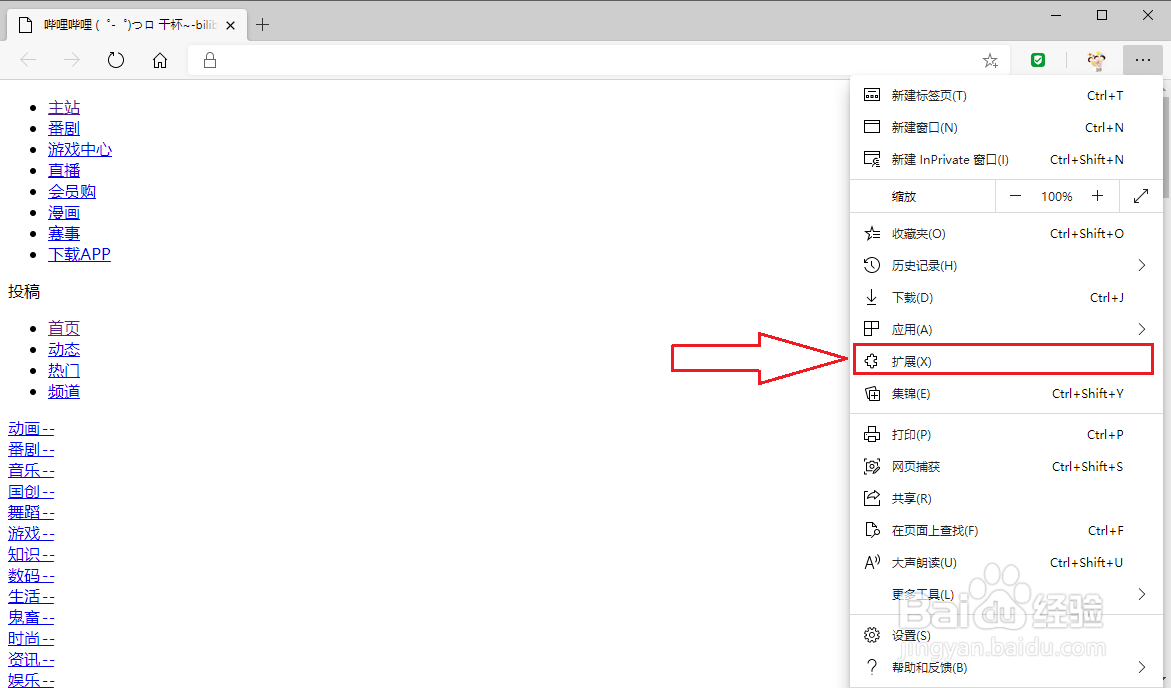Open the 动画-- category link
1171x688 pixels.
pyautogui.click(x=31, y=429)
